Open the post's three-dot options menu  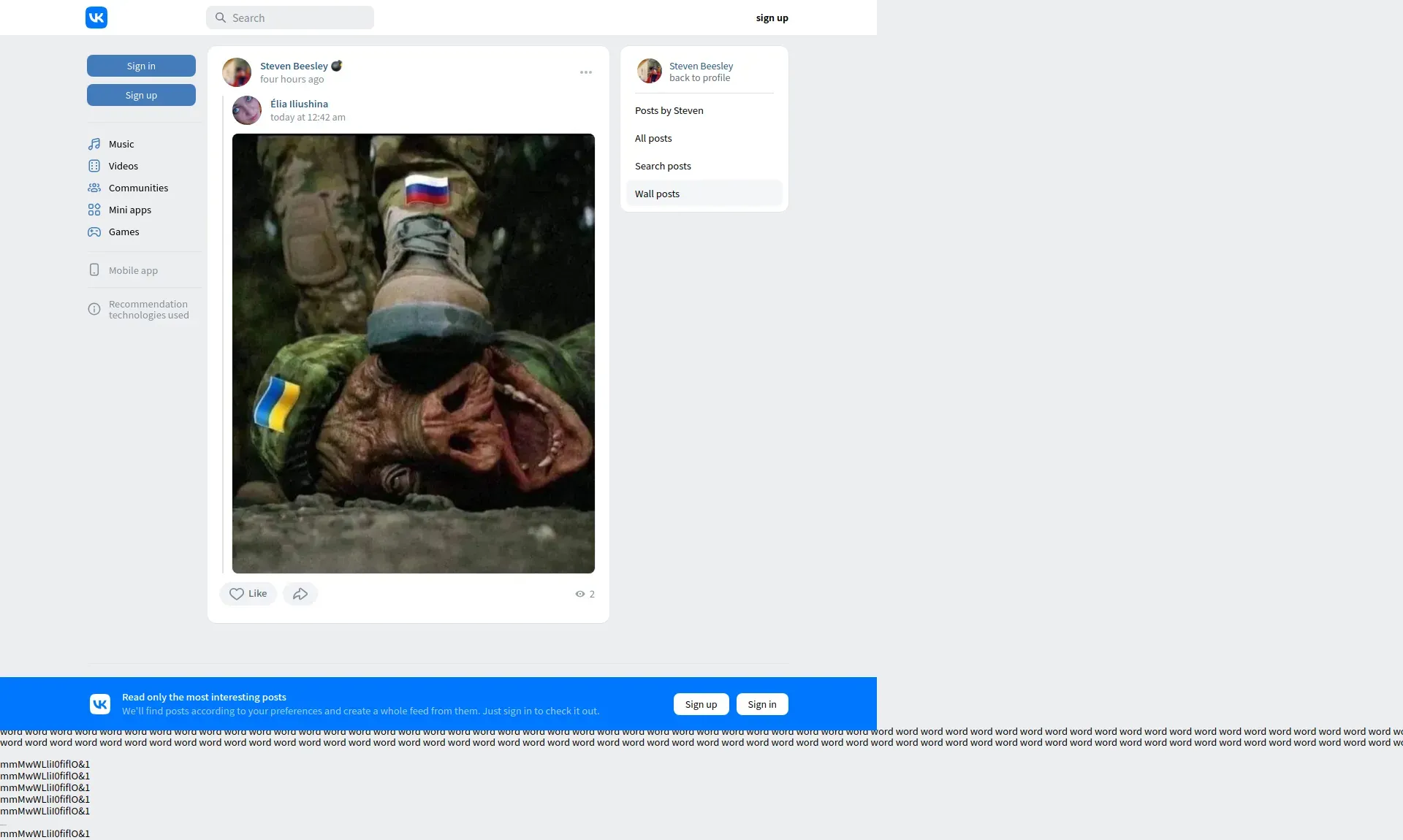point(586,72)
